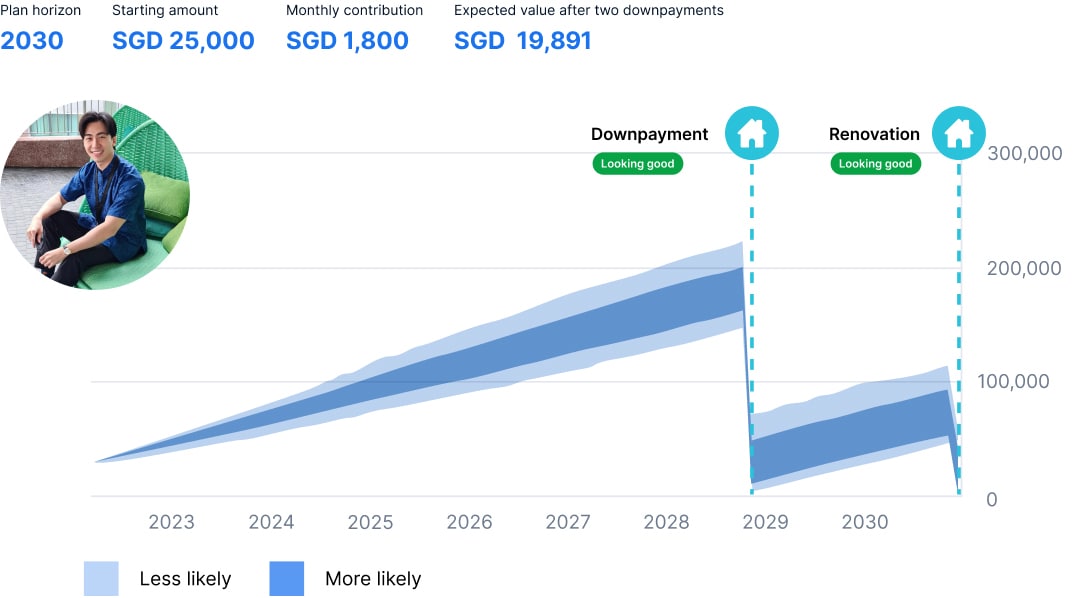
Task: Click the Renovation house icon
Action: (x=958, y=133)
